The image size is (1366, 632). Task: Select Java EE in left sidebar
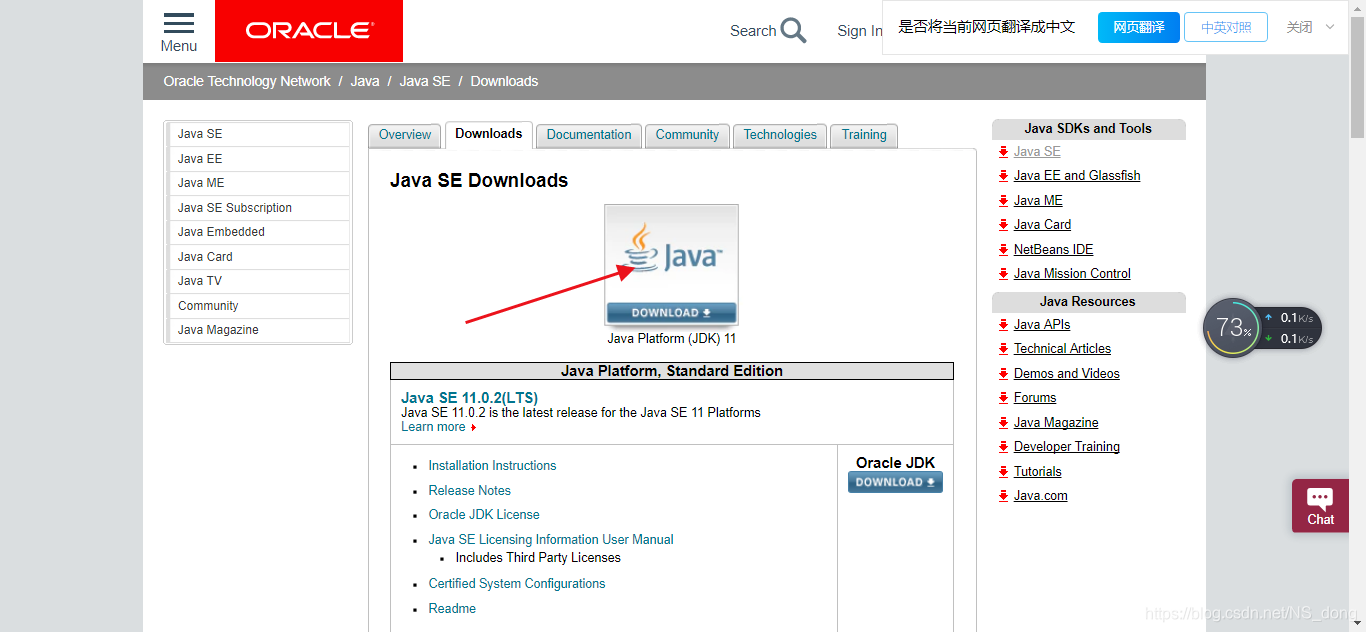coord(259,159)
